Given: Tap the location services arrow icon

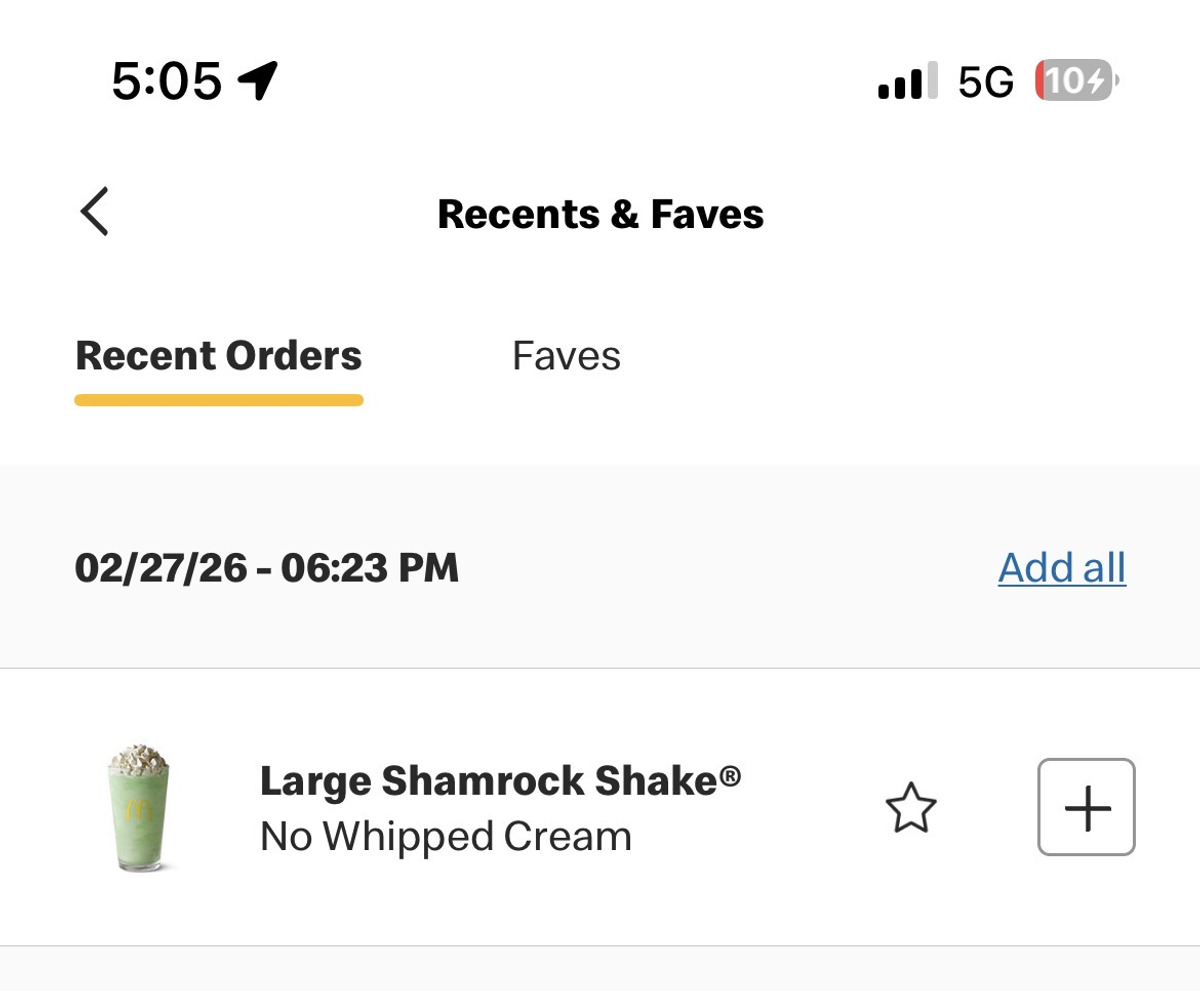Looking at the screenshot, I should click(258, 80).
